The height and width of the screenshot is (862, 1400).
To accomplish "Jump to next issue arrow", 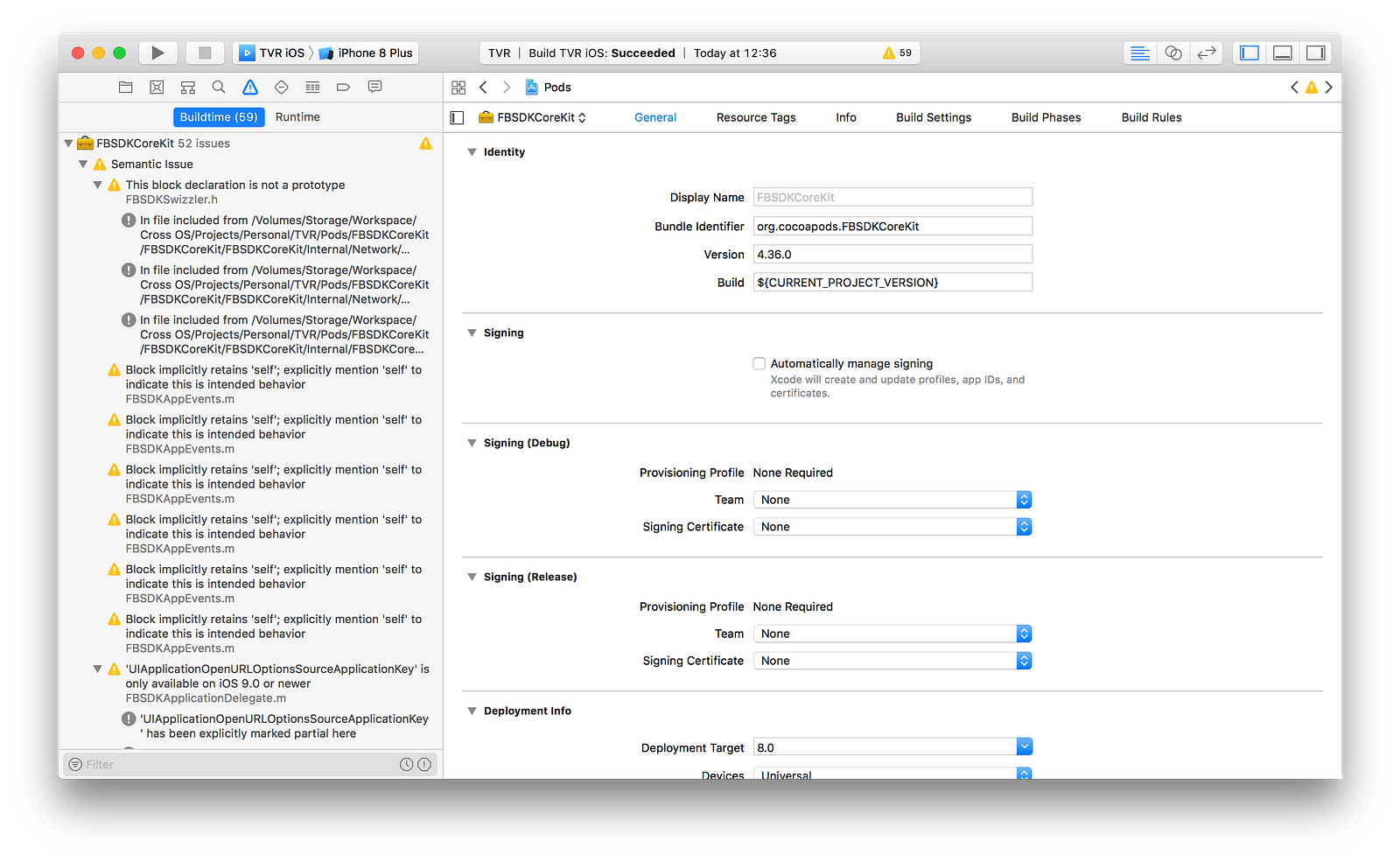I will (1329, 87).
